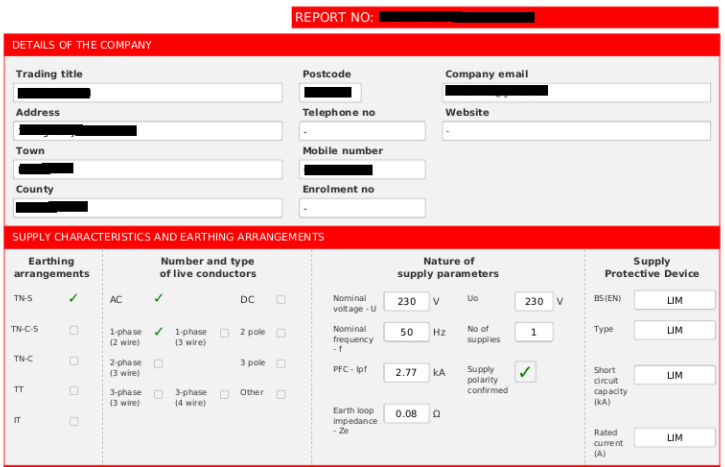Edit the BS(EN) protective device field
The width and height of the screenshot is (725, 467).
click(674, 301)
